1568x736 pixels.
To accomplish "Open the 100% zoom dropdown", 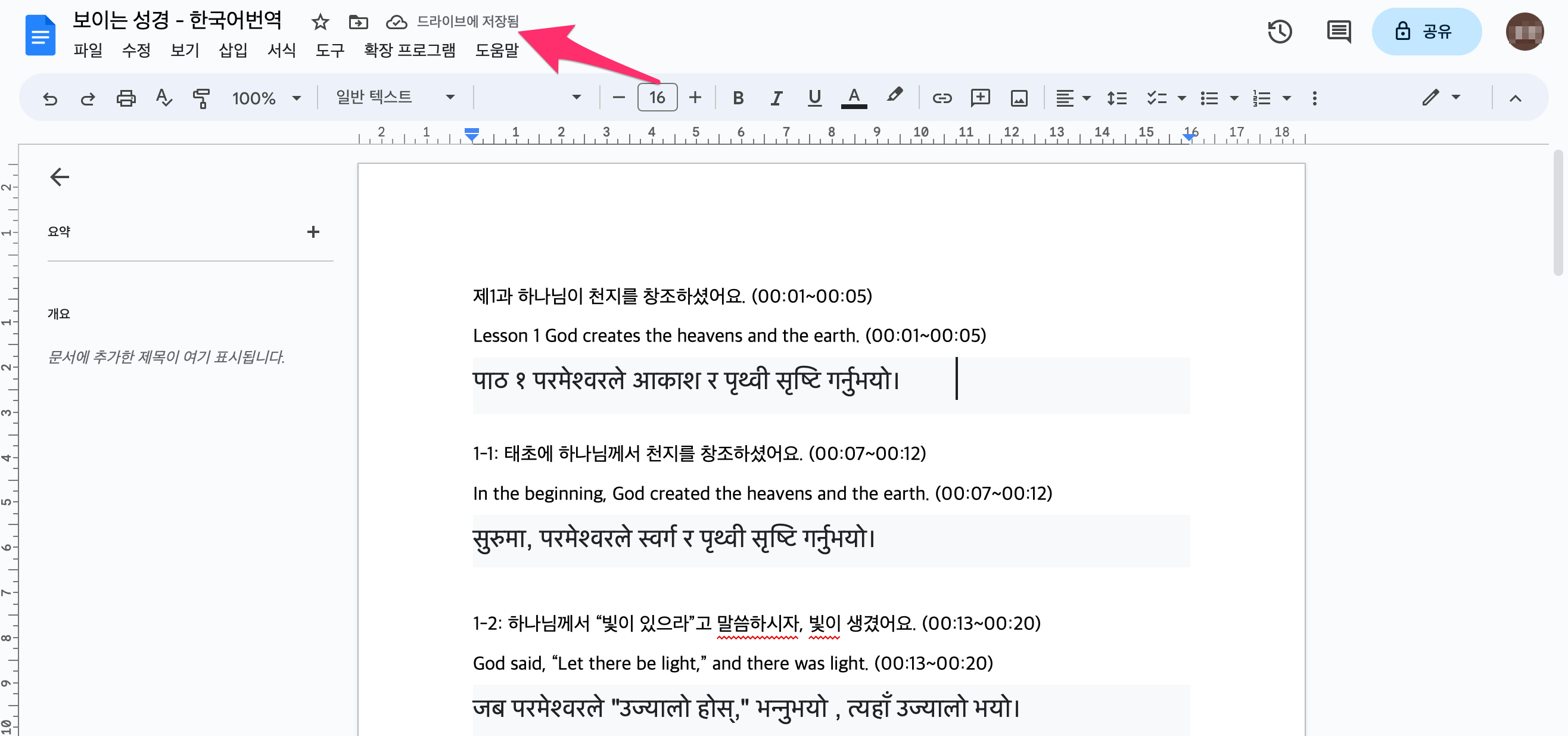I will [x=266, y=98].
